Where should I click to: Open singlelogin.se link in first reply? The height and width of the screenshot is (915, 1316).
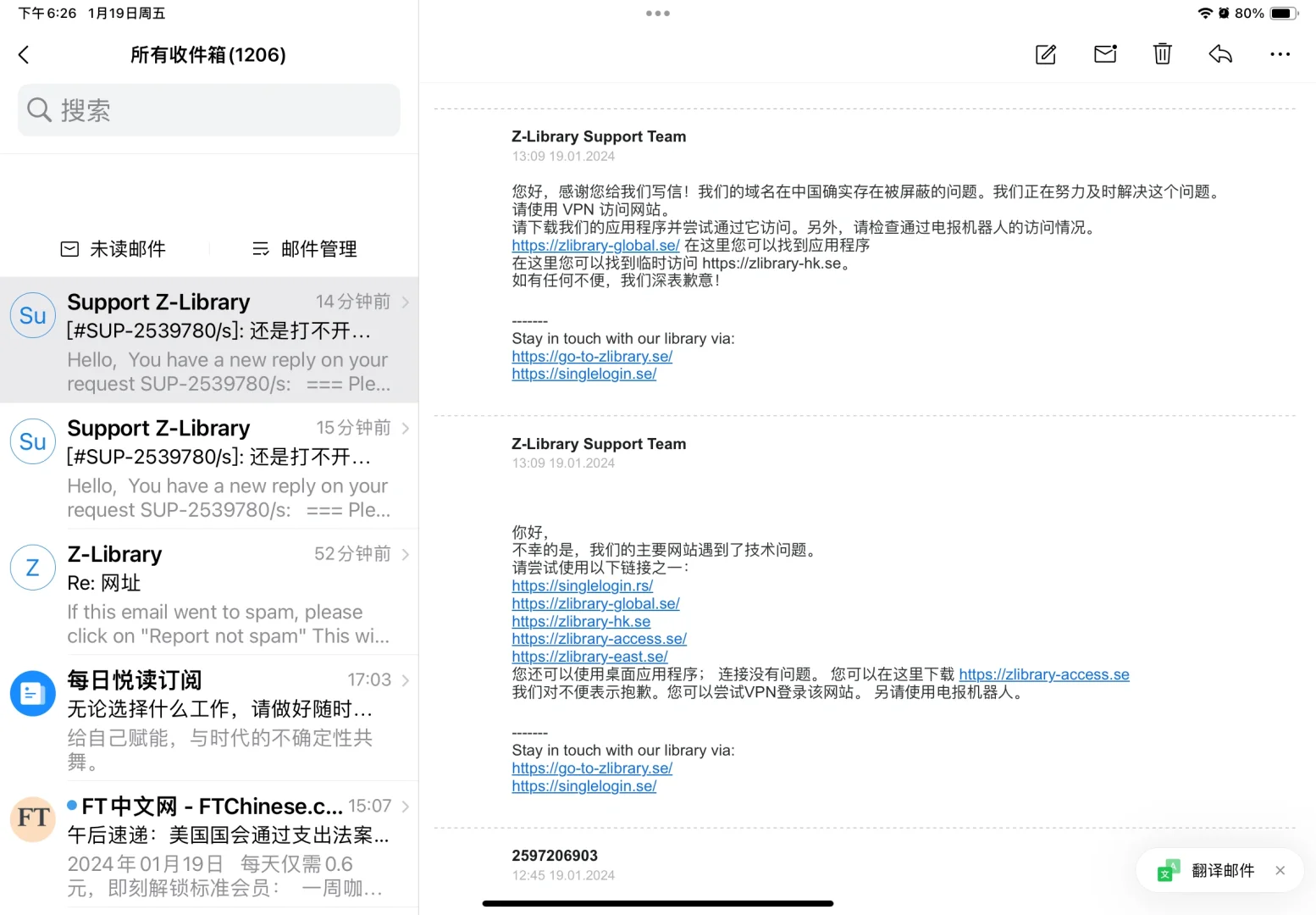click(x=584, y=374)
